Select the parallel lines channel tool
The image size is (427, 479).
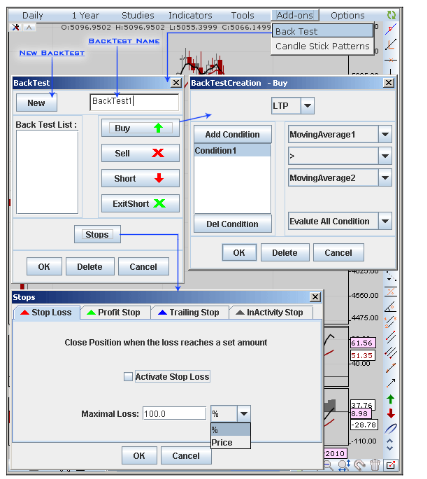point(391,337)
